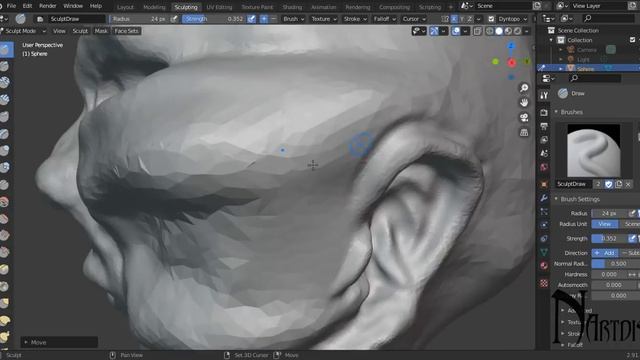Toggle brush fake user shield icon

(x=609, y=184)
